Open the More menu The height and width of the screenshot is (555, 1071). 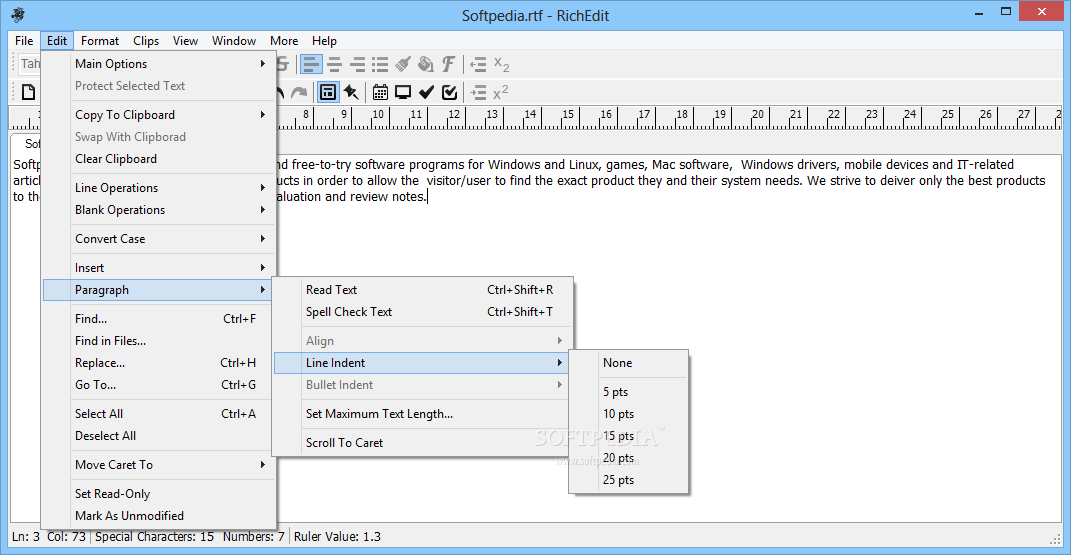point(283,41)
